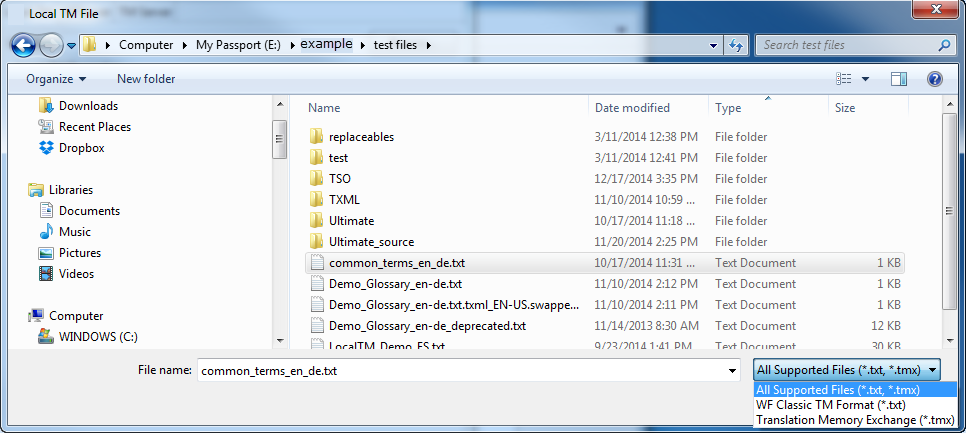Image resolution: width=966 pixels, height=433 pixels.
Task: Click the navigation pane scroll up arrow
Action: point(279,104)
